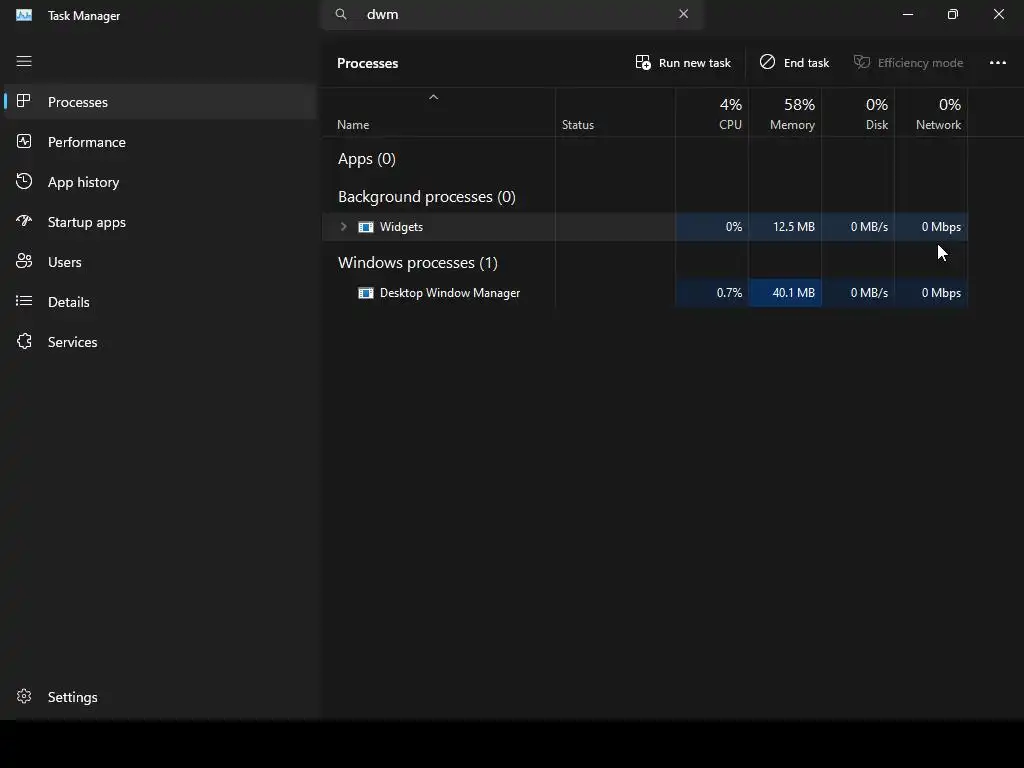Click Desktop Window Manager 0 Mbps cell
1024x768 pixels.
tap(931, 293)
